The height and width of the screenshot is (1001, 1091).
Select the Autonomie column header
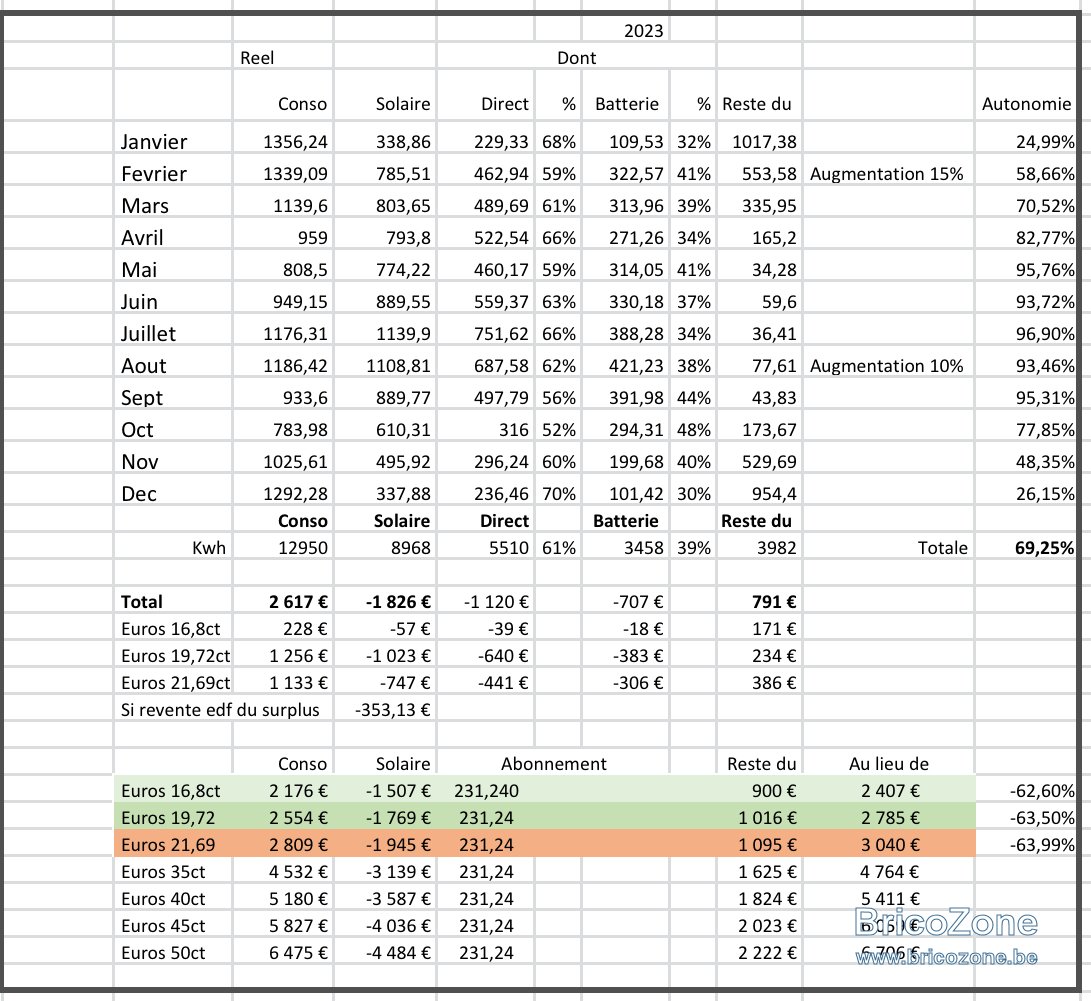coord(1026,104)
